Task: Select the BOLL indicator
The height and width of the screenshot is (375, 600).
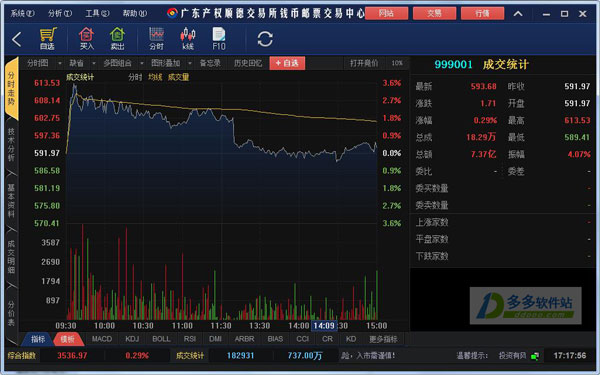Action: [x=161, y=339]
